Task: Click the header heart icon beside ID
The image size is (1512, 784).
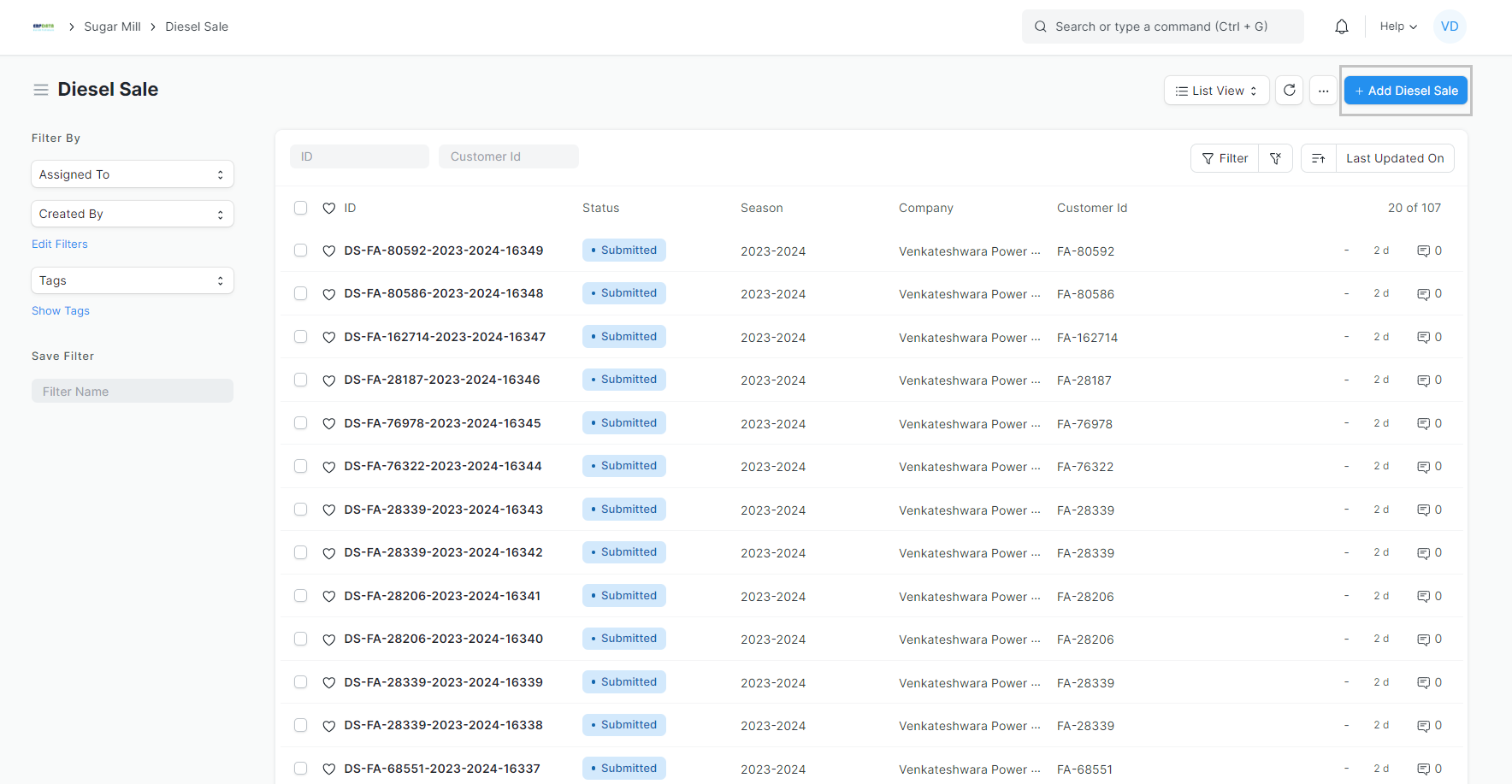Action: (328, 209)
